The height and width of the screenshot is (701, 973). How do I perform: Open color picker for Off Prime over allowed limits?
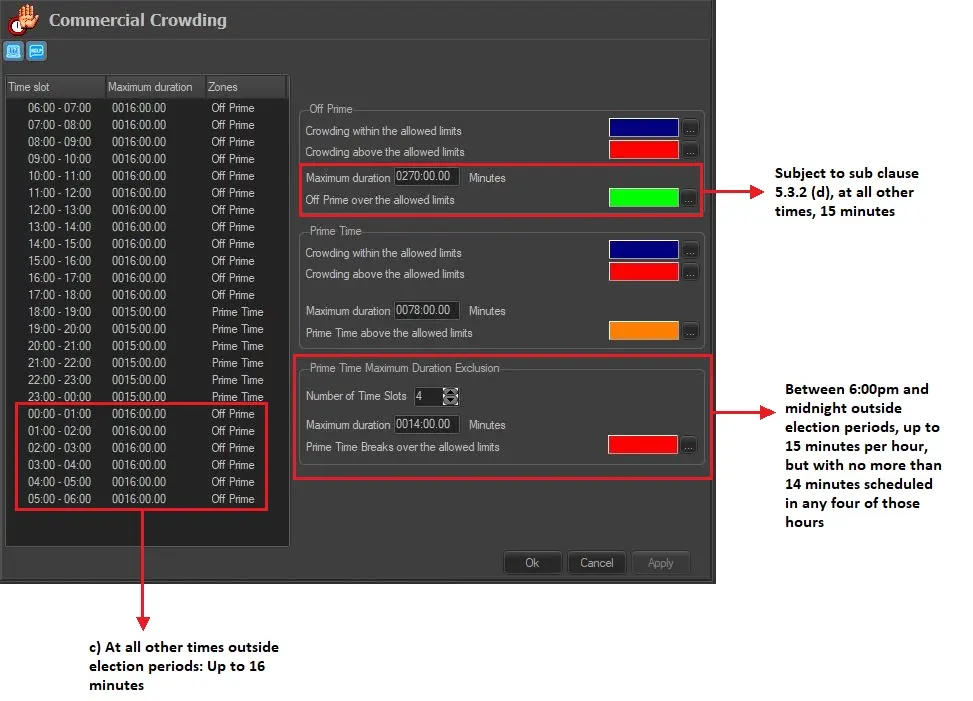tap(690, 198)
